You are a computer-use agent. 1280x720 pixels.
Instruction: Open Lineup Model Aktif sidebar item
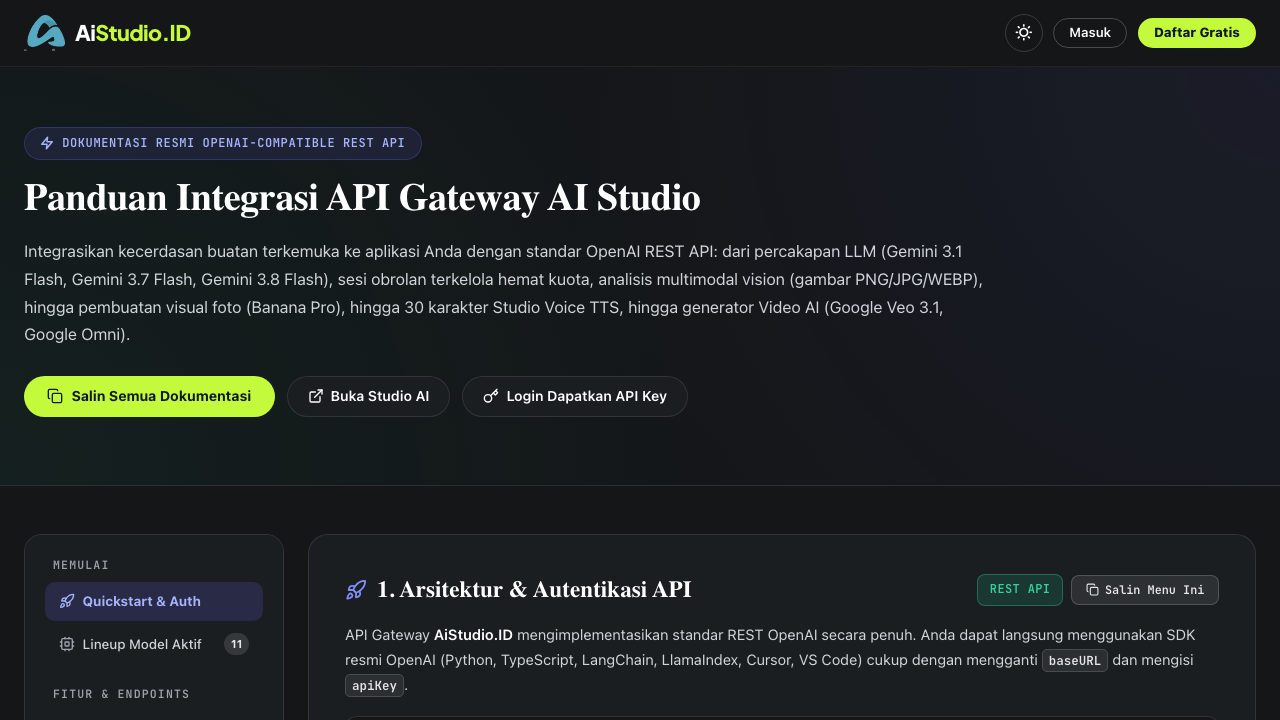(154, 644)
